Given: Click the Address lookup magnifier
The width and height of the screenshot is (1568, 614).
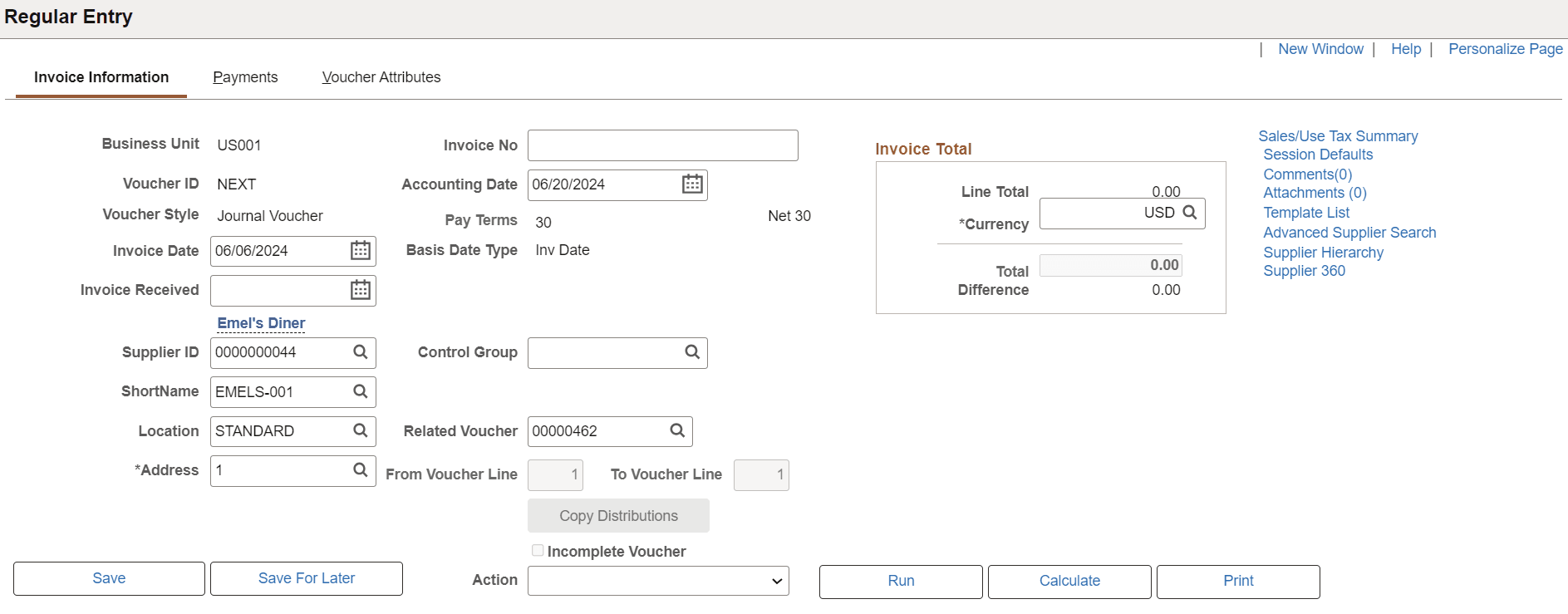Looking at the screenshot, I should [360, 470].
